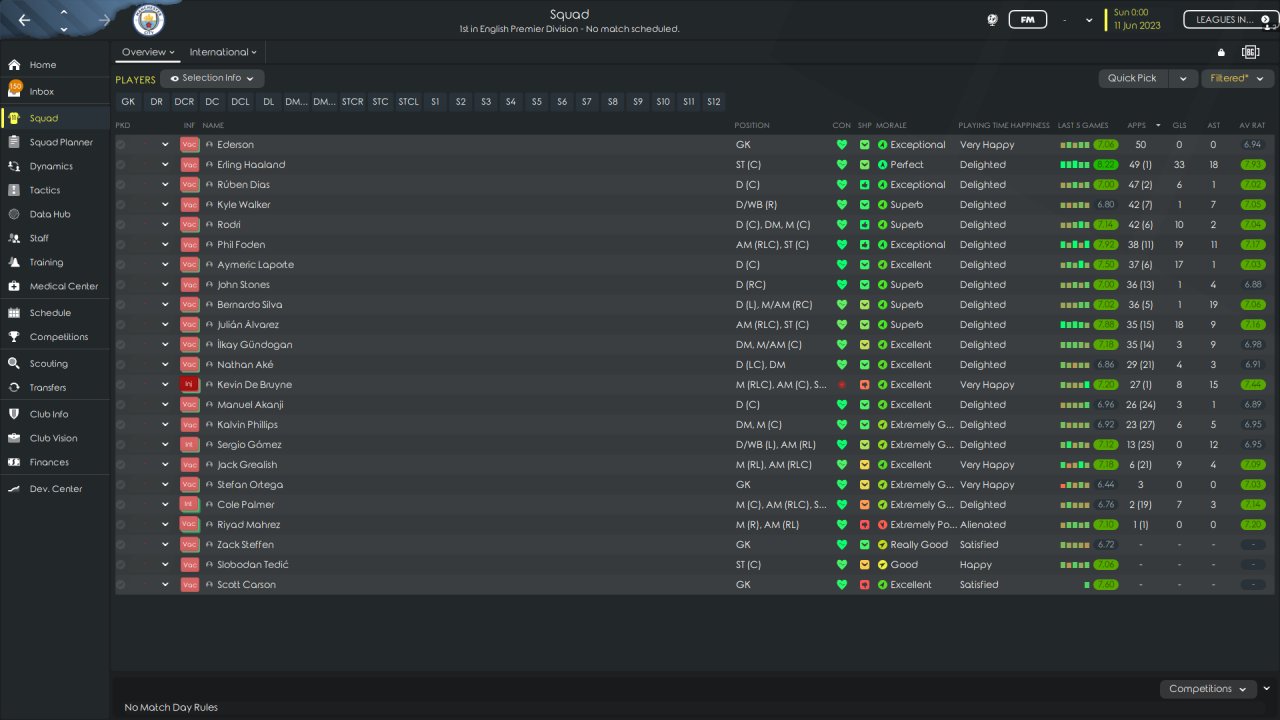The image size is (1280, 720).
Task: Click Scott Carson's red sharpness icon
Action: tap(865, 585)
